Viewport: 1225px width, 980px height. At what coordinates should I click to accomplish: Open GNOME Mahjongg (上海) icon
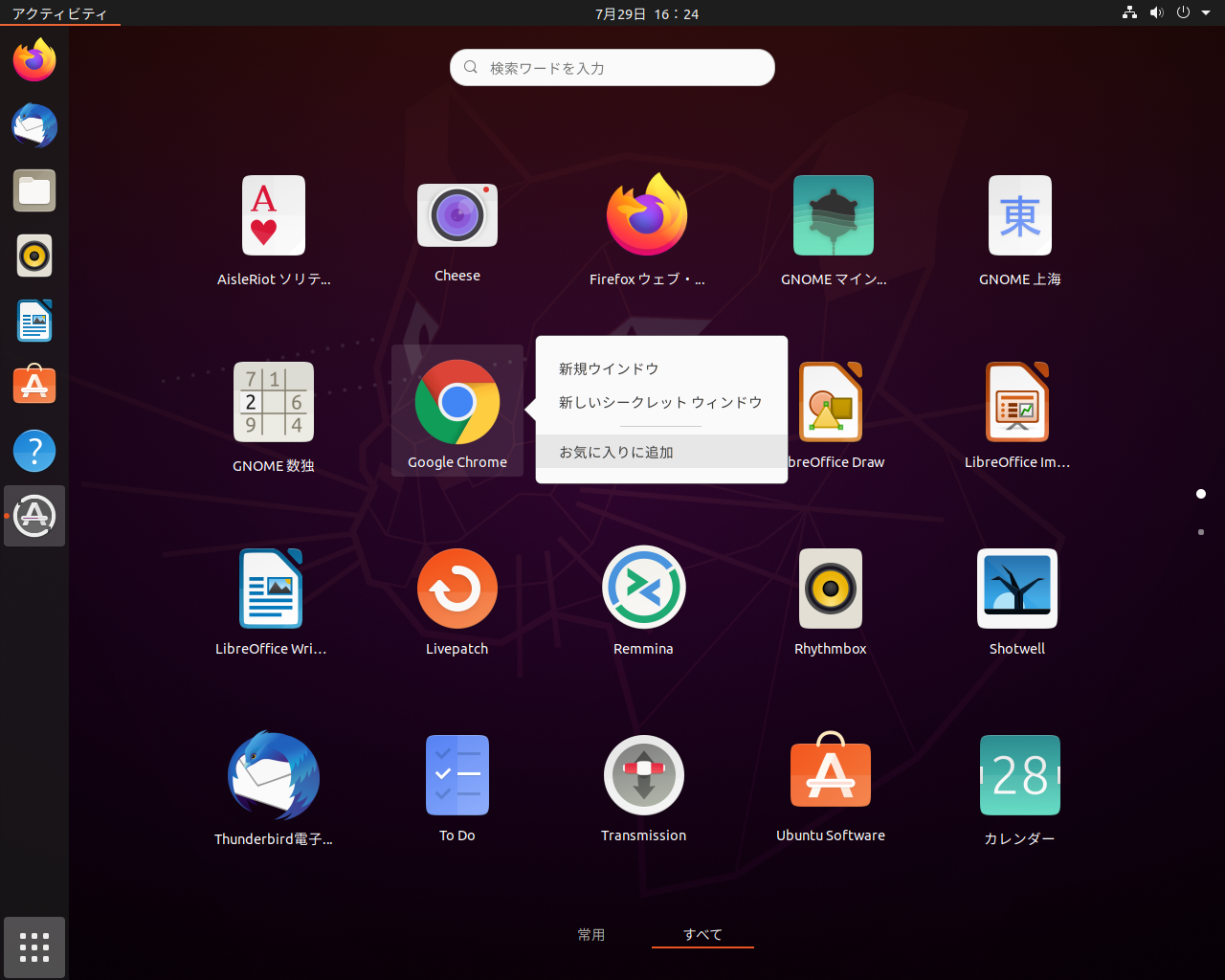(x=1020, y=215)
